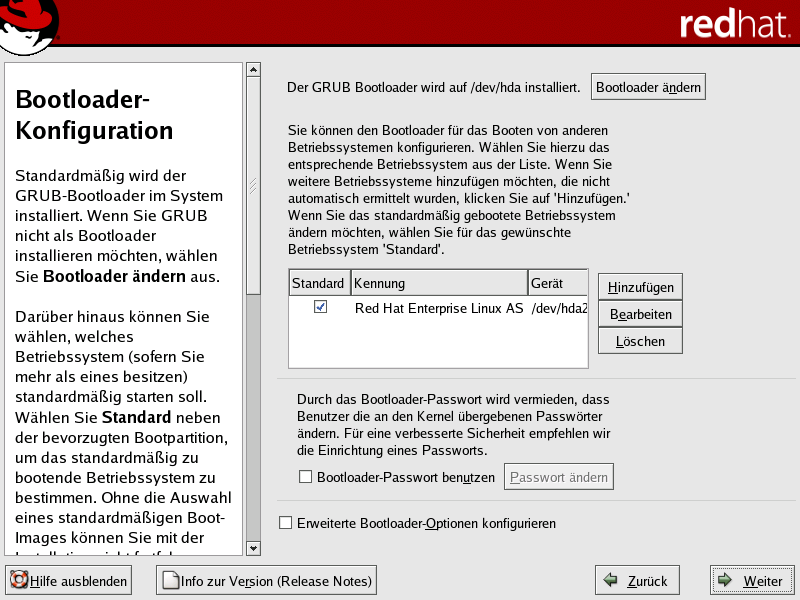Click the redhat wordmark in header
The image size is (800, 600).
[x=733, y=24]
